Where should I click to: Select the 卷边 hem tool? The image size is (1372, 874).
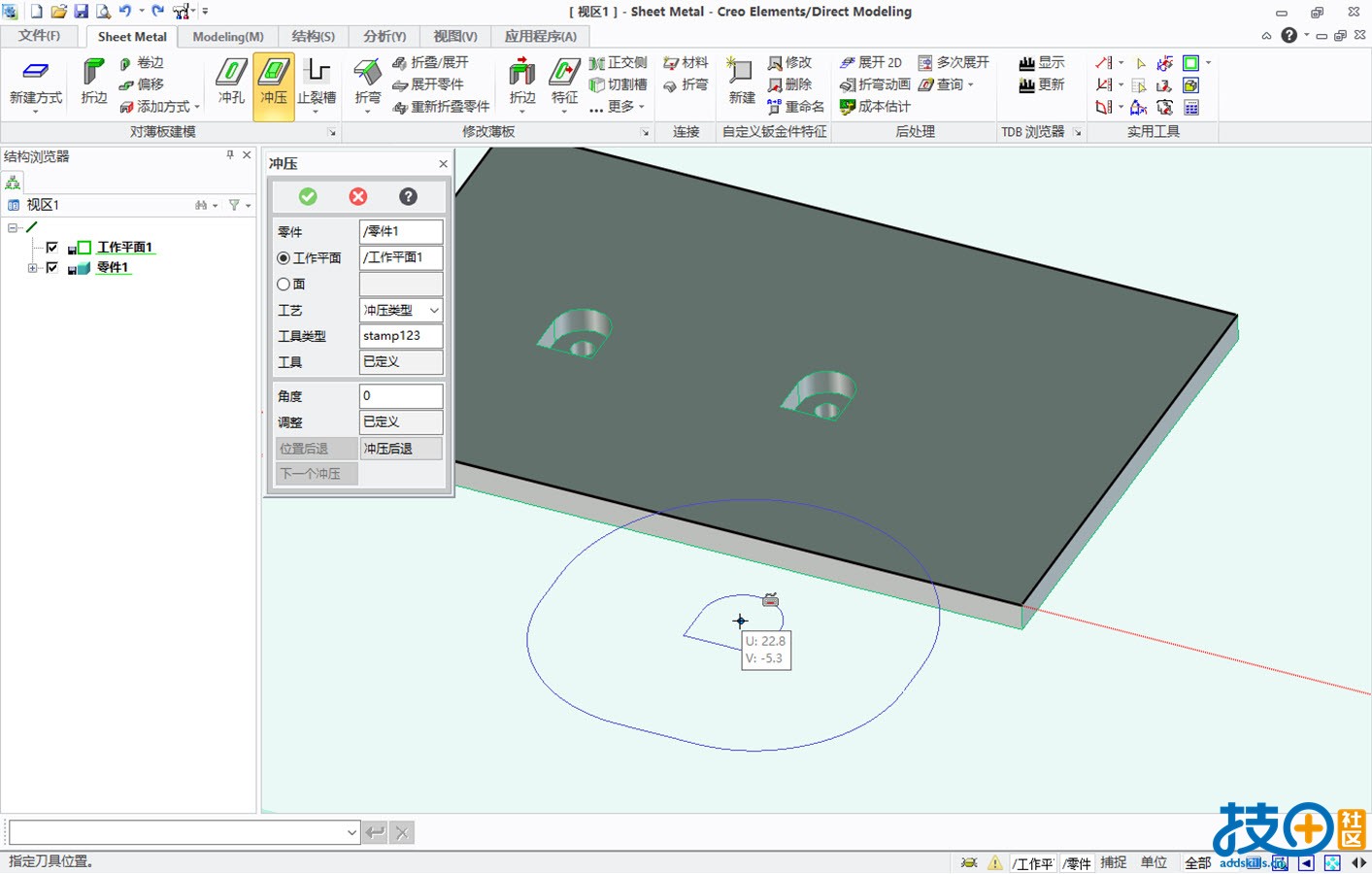point(141,63)
